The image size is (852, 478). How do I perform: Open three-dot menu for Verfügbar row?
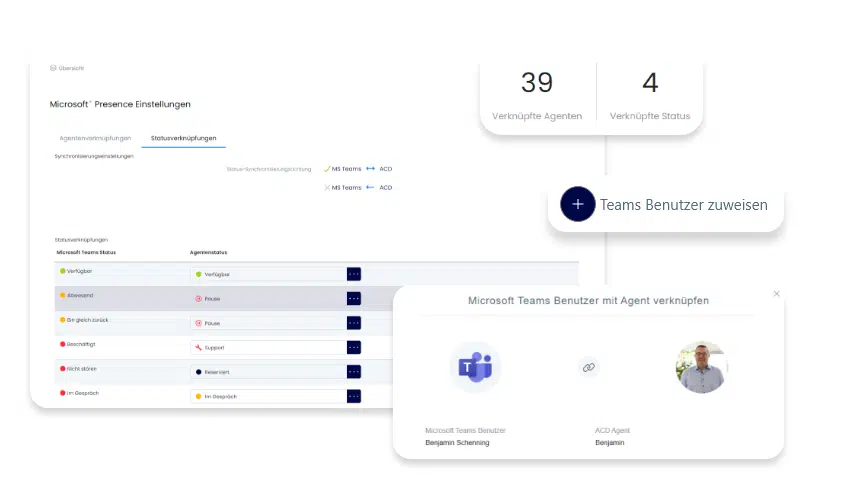(353, 274)
